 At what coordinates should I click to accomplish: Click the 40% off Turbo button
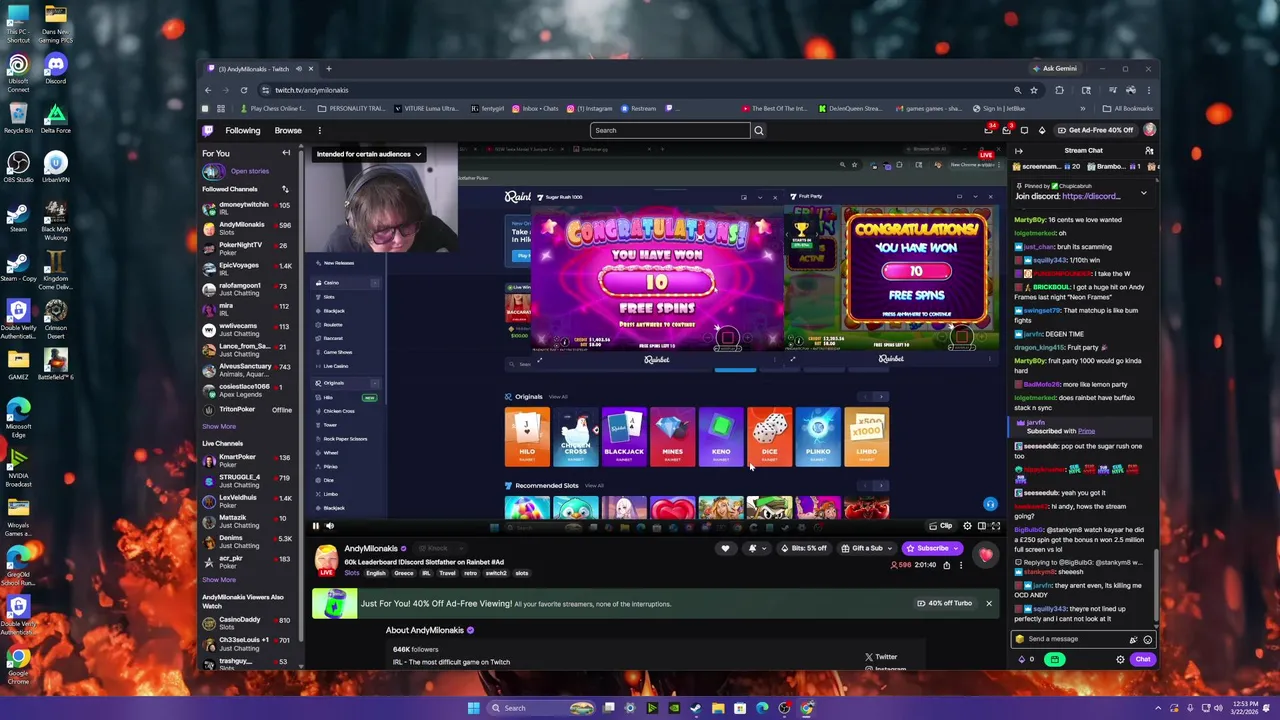tap(945, 604)
